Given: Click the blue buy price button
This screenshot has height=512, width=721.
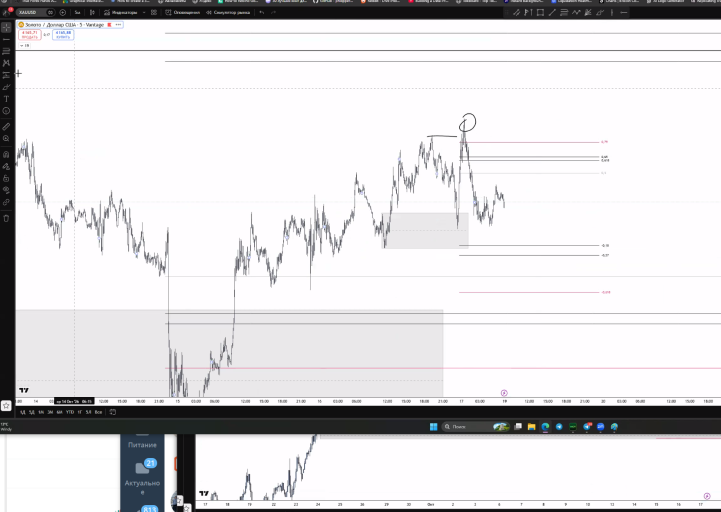Looking at the screenshot, I should tap(63, 35).
